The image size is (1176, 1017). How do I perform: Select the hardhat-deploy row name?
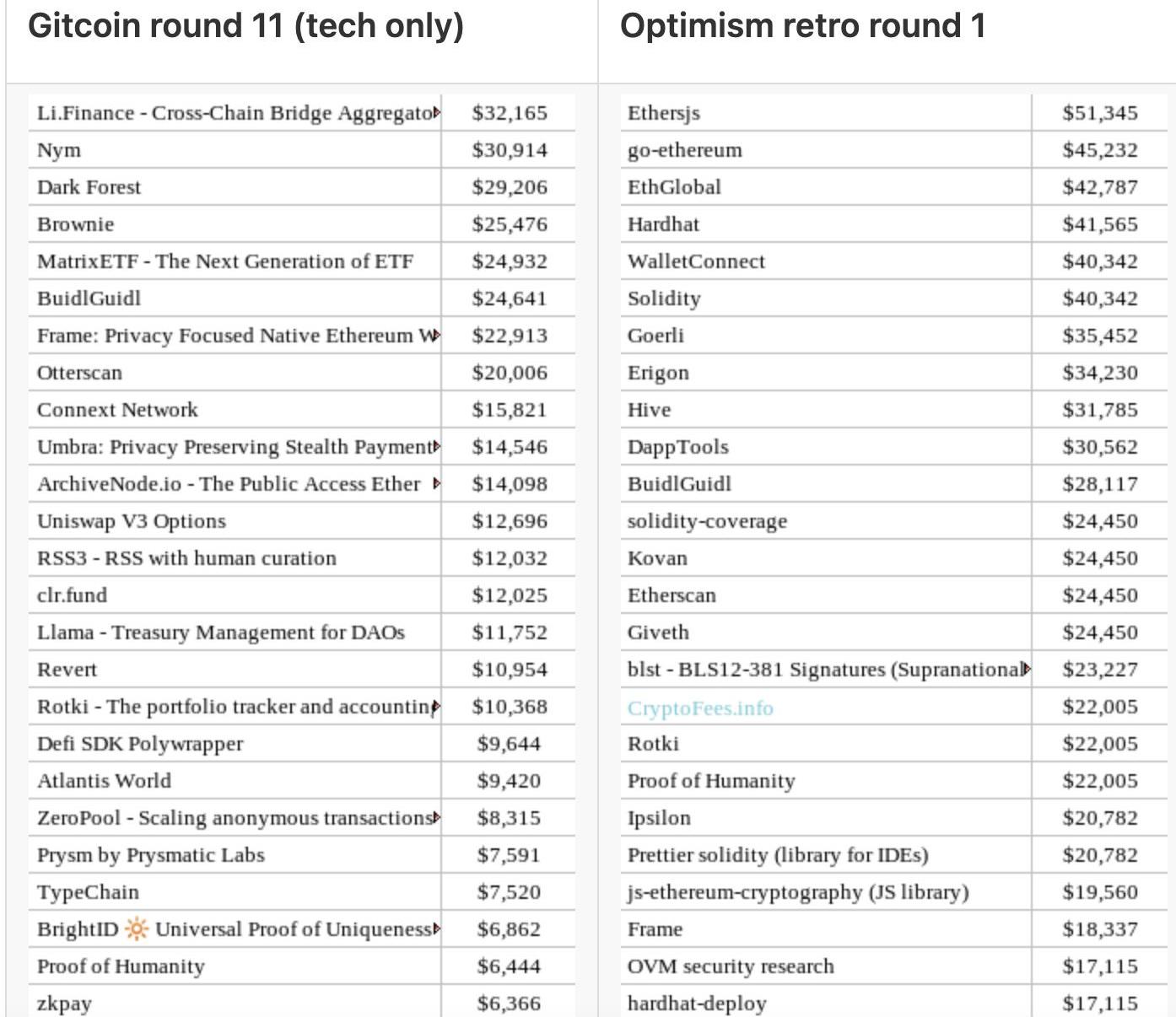click(697, 1003)
